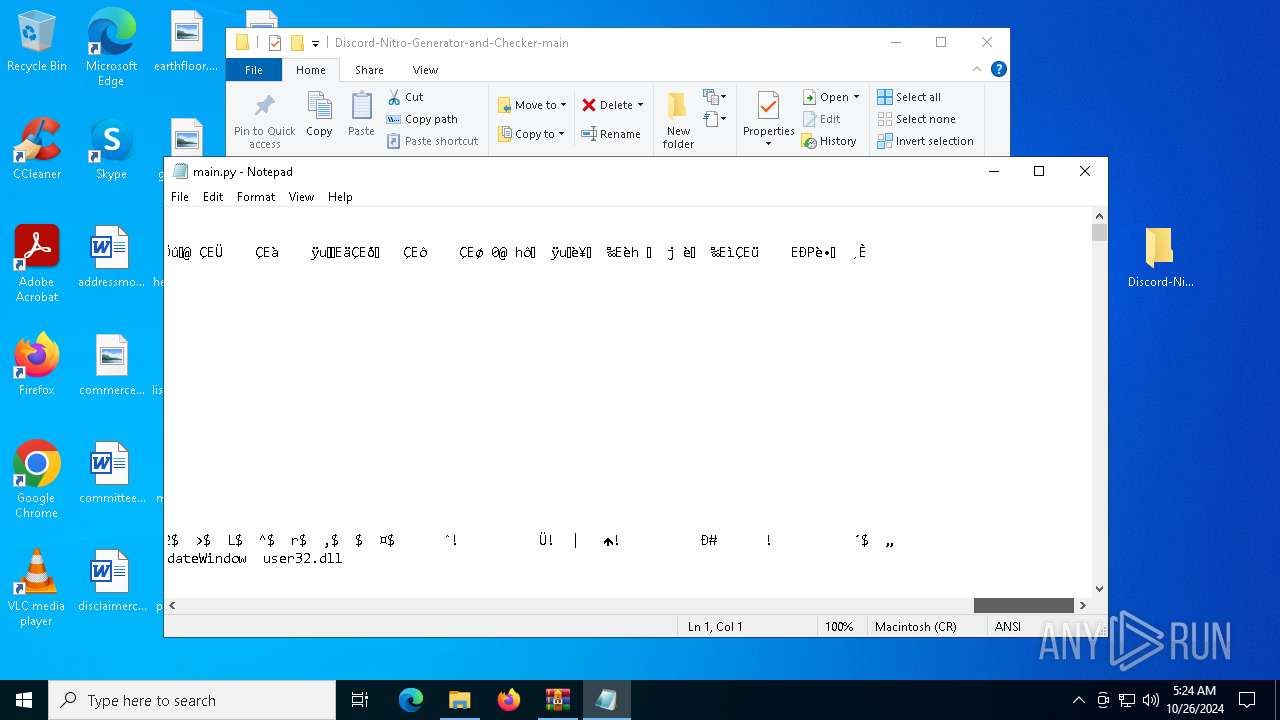Open addressmo... Word document on desktop
1280x720 pixels.
(x=111, y=257)
